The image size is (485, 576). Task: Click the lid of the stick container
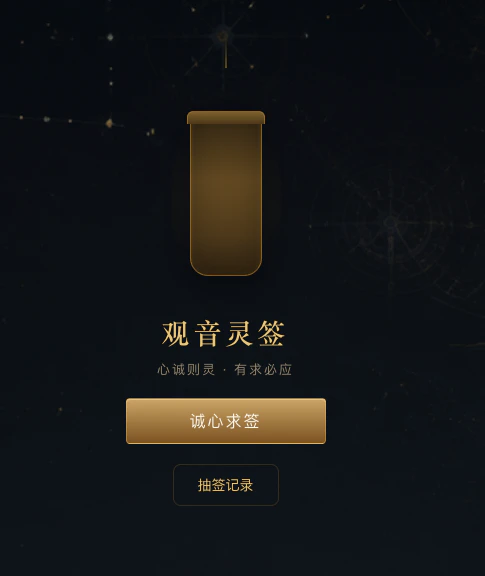226,118
